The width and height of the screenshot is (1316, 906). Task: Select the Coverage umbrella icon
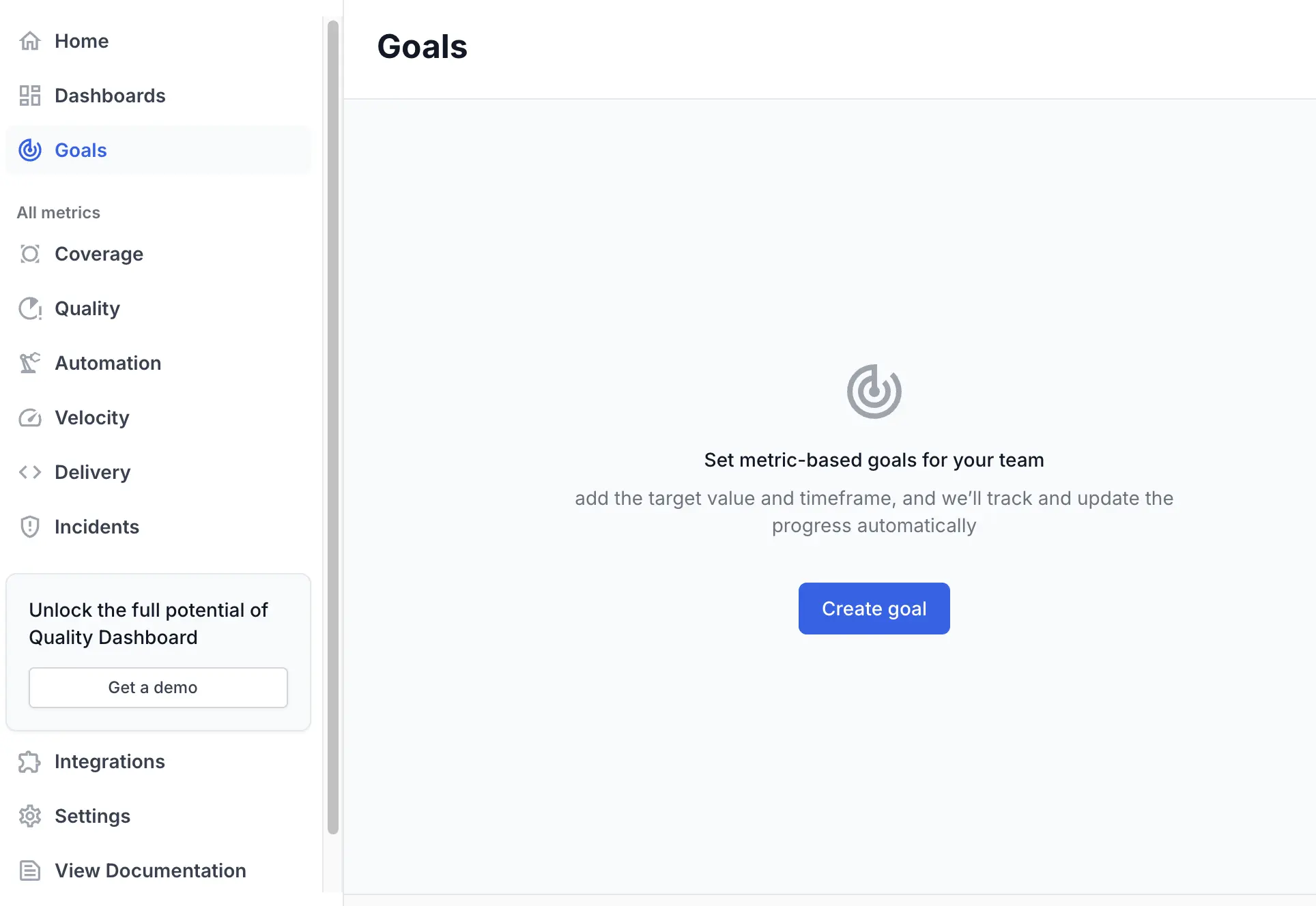click(30, 254)
